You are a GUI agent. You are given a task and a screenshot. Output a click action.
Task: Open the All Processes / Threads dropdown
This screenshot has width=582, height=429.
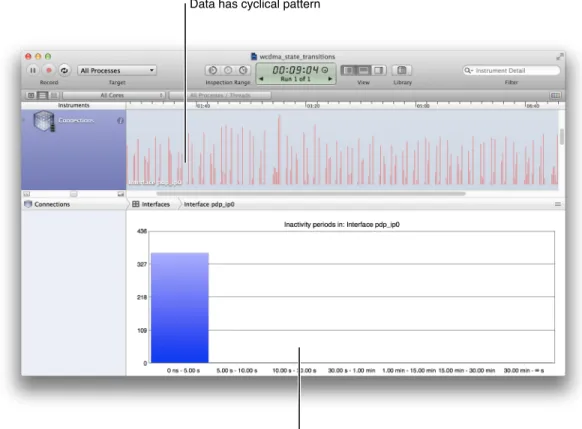[220, 95]
